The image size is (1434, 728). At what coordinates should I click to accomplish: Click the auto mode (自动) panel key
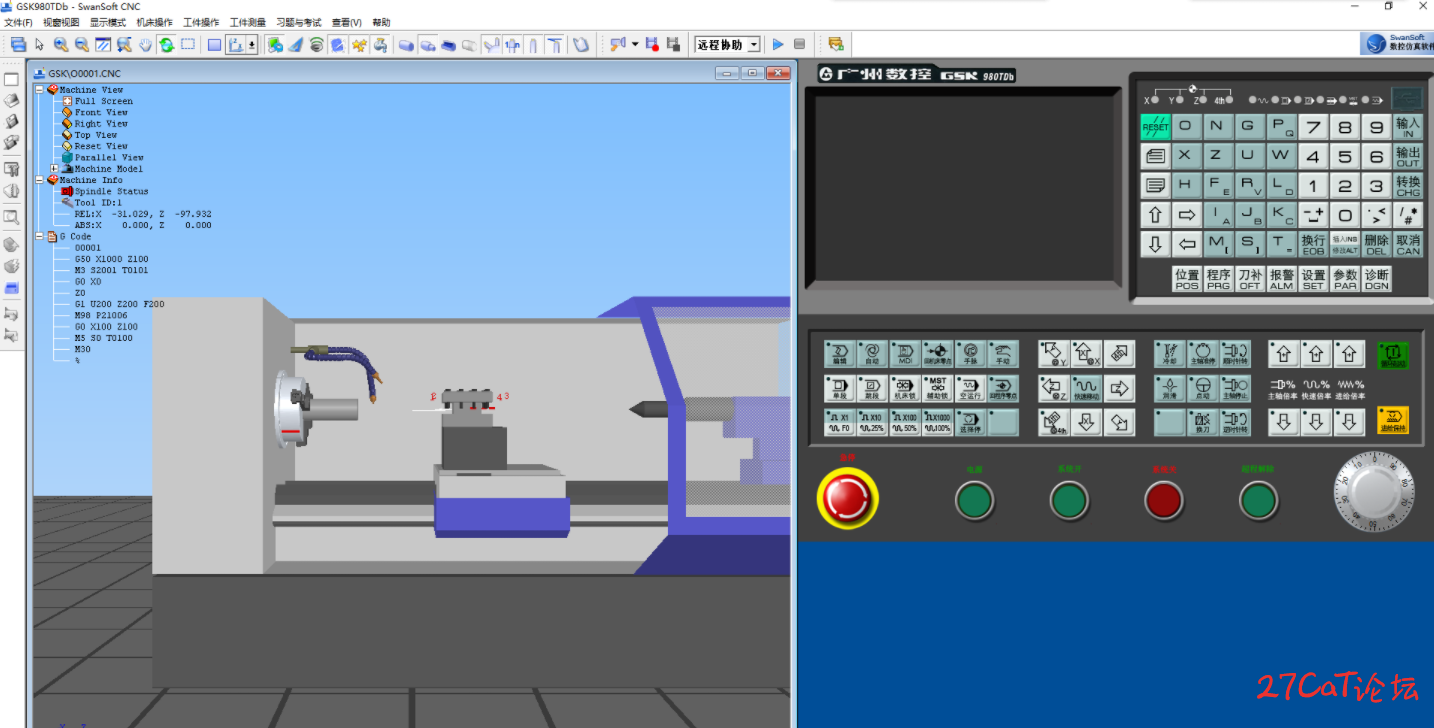pos(872,354)
